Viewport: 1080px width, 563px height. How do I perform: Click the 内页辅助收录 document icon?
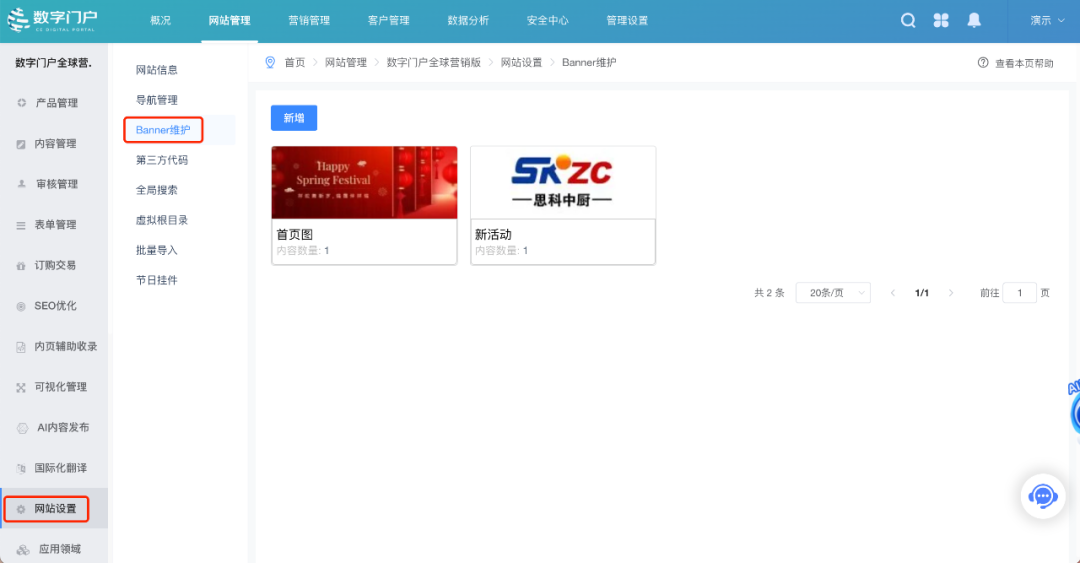point(21,347)
